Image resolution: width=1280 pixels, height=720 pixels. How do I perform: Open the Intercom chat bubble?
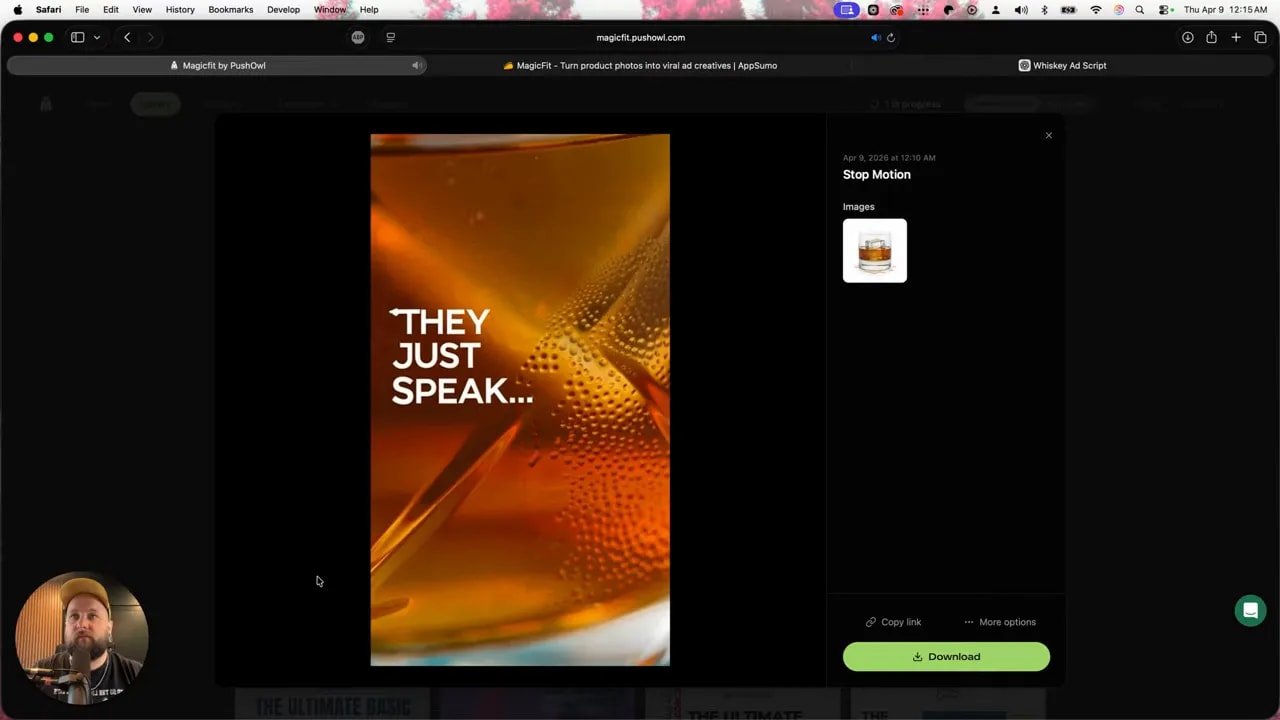click(x=1250, y=610)
